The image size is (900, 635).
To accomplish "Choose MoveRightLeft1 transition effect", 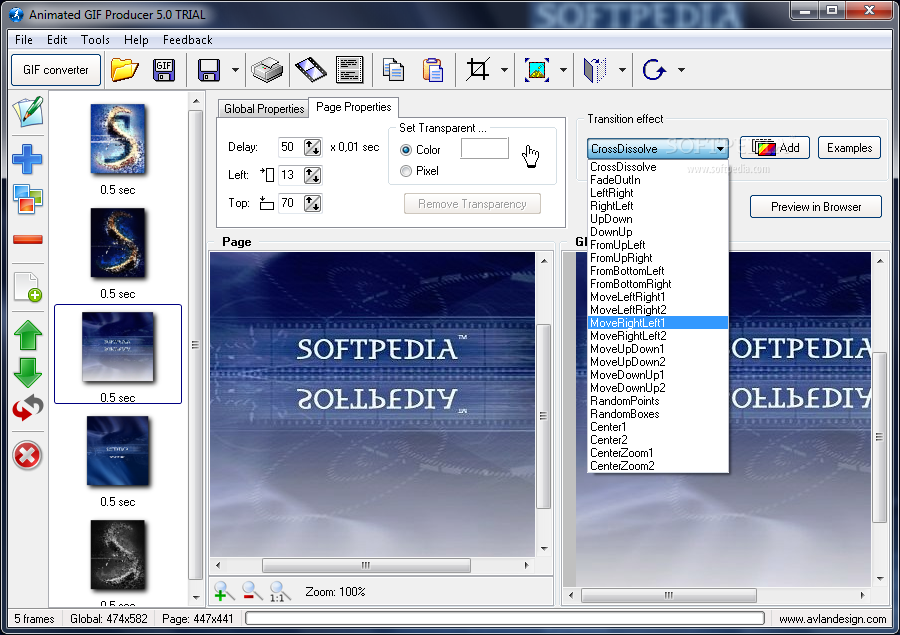I will [658, 323].
